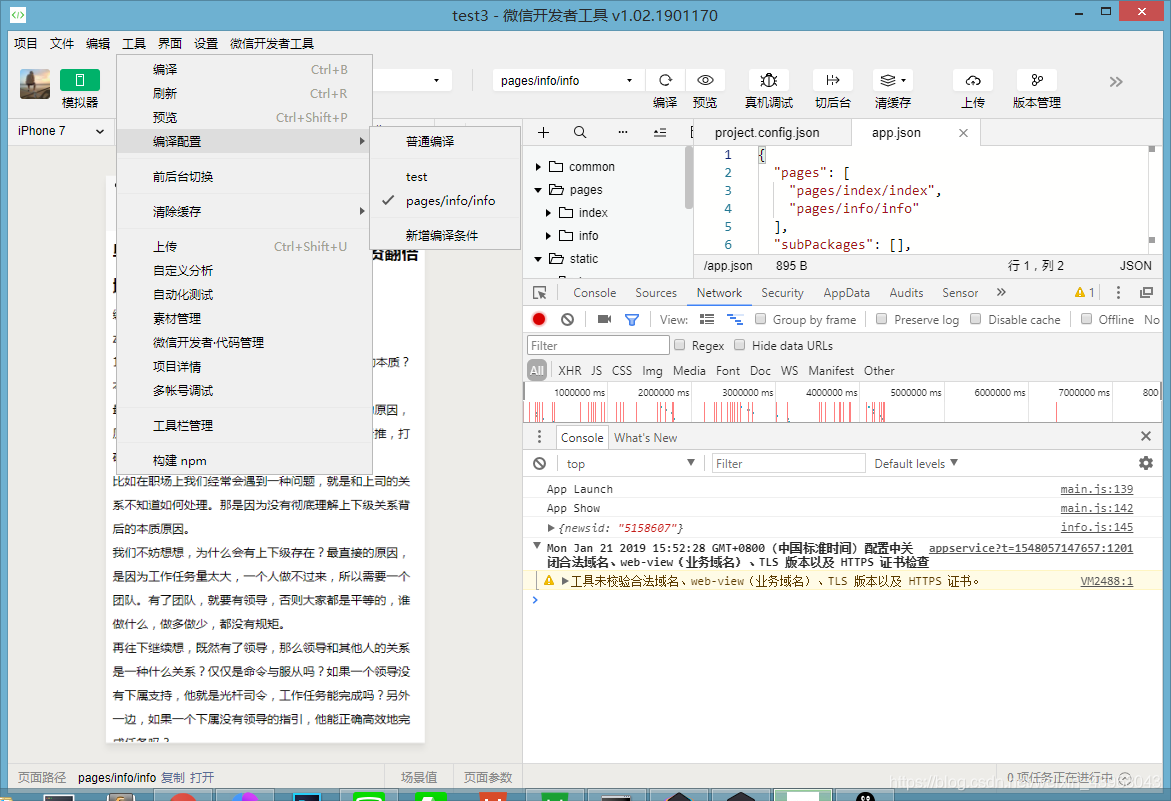Expand the index folder

548,213
